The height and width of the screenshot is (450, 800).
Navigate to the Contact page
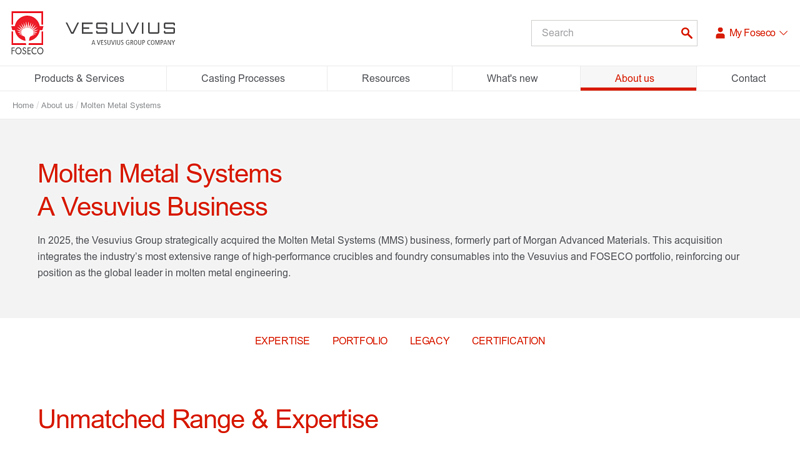pos(748,79)
